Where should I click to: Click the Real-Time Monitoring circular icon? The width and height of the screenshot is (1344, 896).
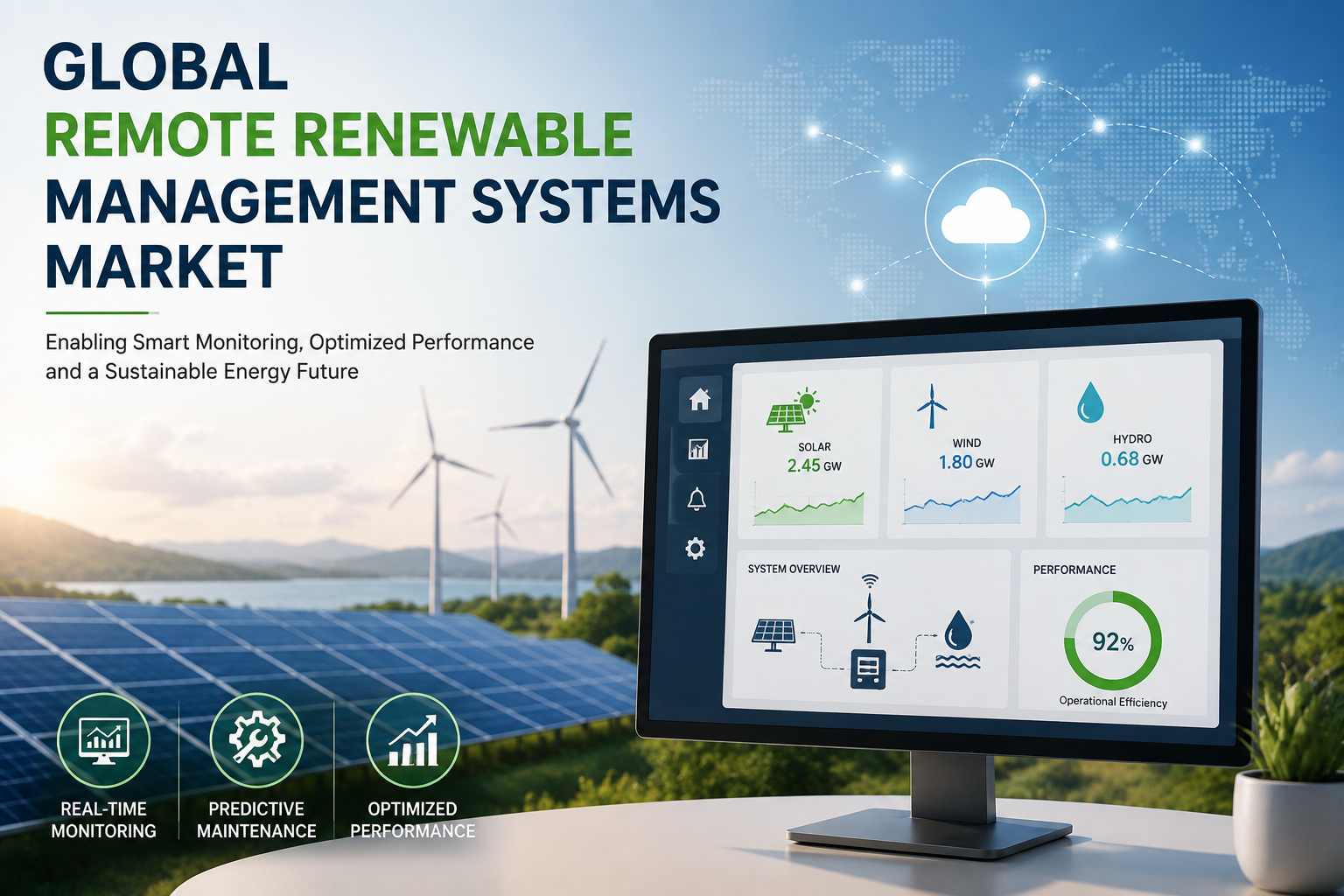click(104, 740)
